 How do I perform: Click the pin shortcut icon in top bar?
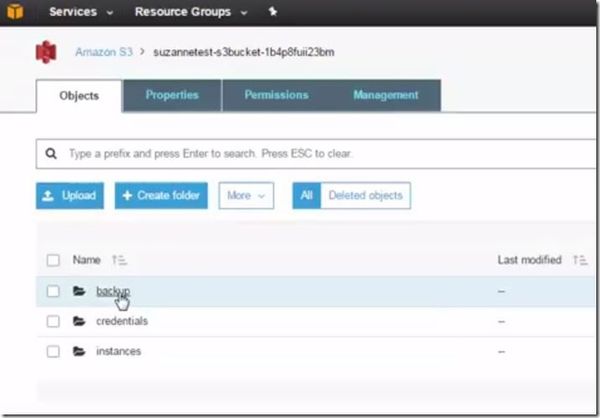(272, 11)
